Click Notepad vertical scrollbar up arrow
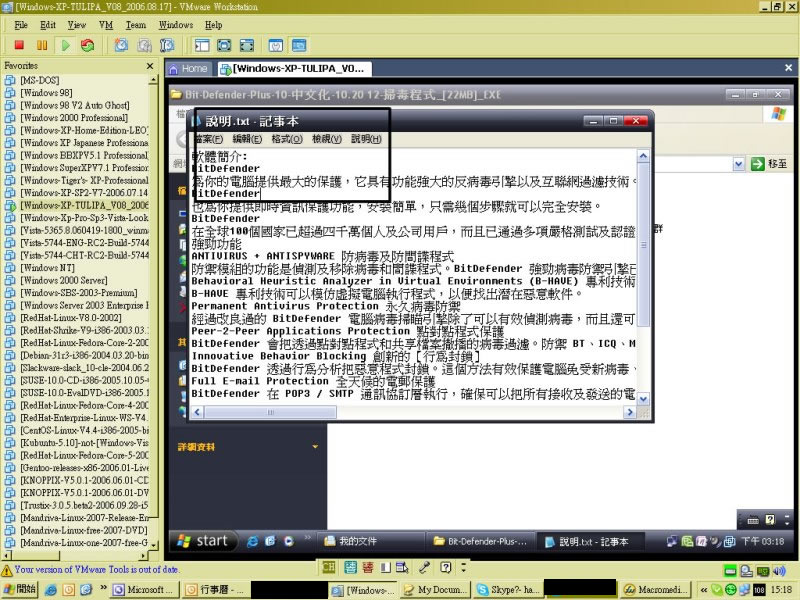 (643, 156)
